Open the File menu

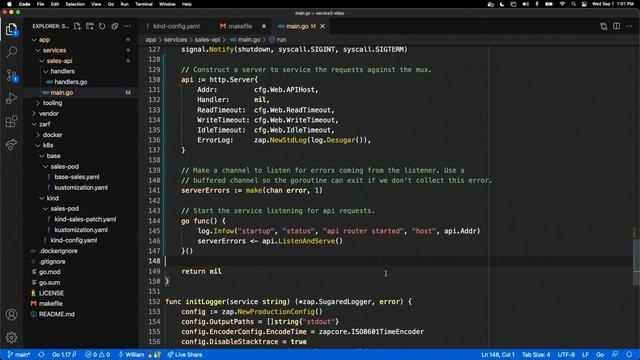[40, 4]
